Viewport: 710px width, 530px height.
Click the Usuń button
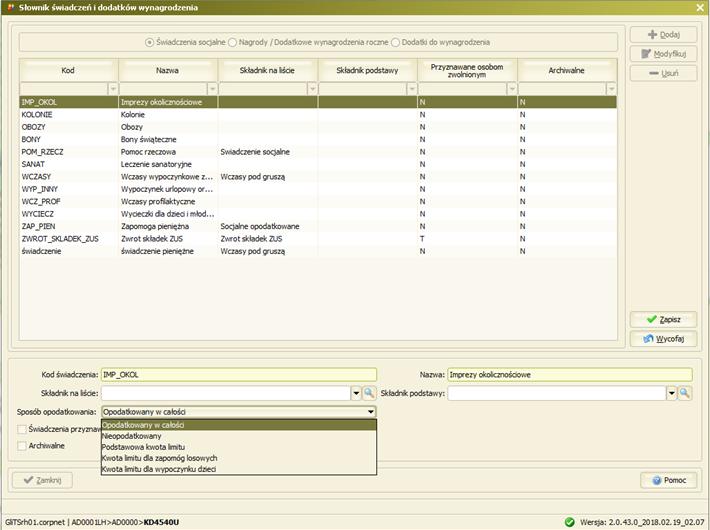tap(663, 73)
